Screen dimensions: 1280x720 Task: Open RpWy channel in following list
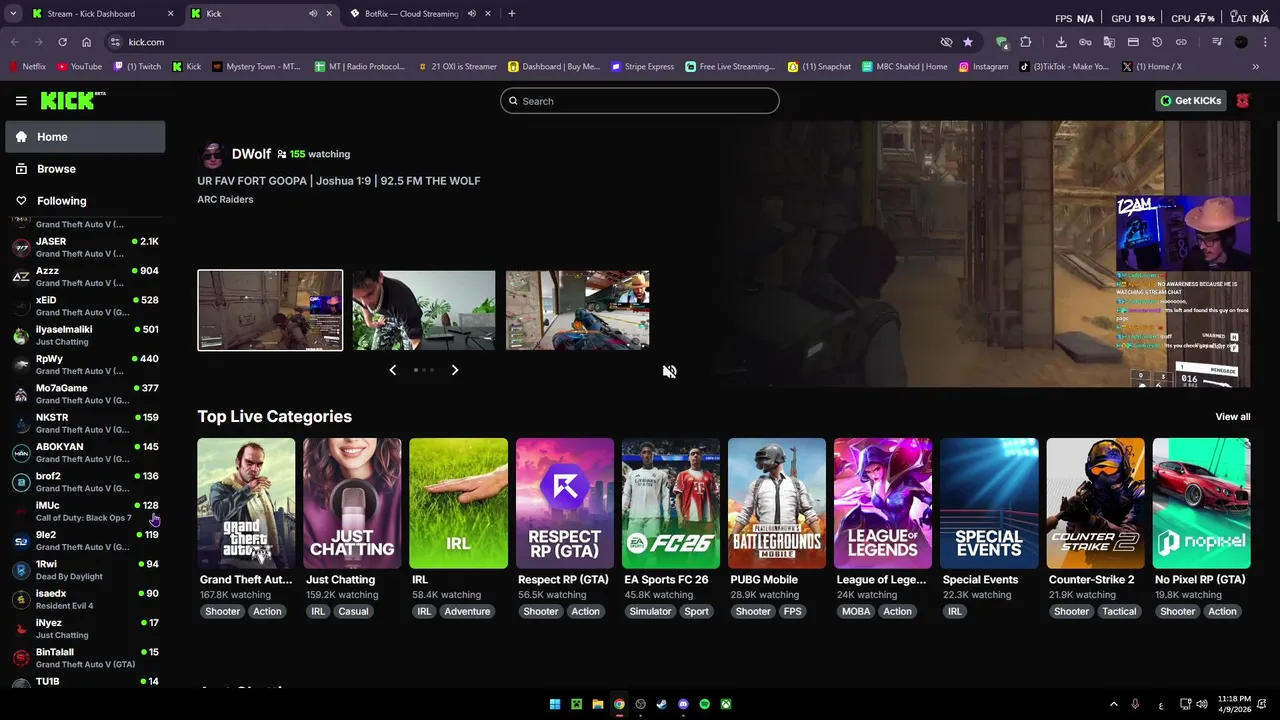[85, 364]
